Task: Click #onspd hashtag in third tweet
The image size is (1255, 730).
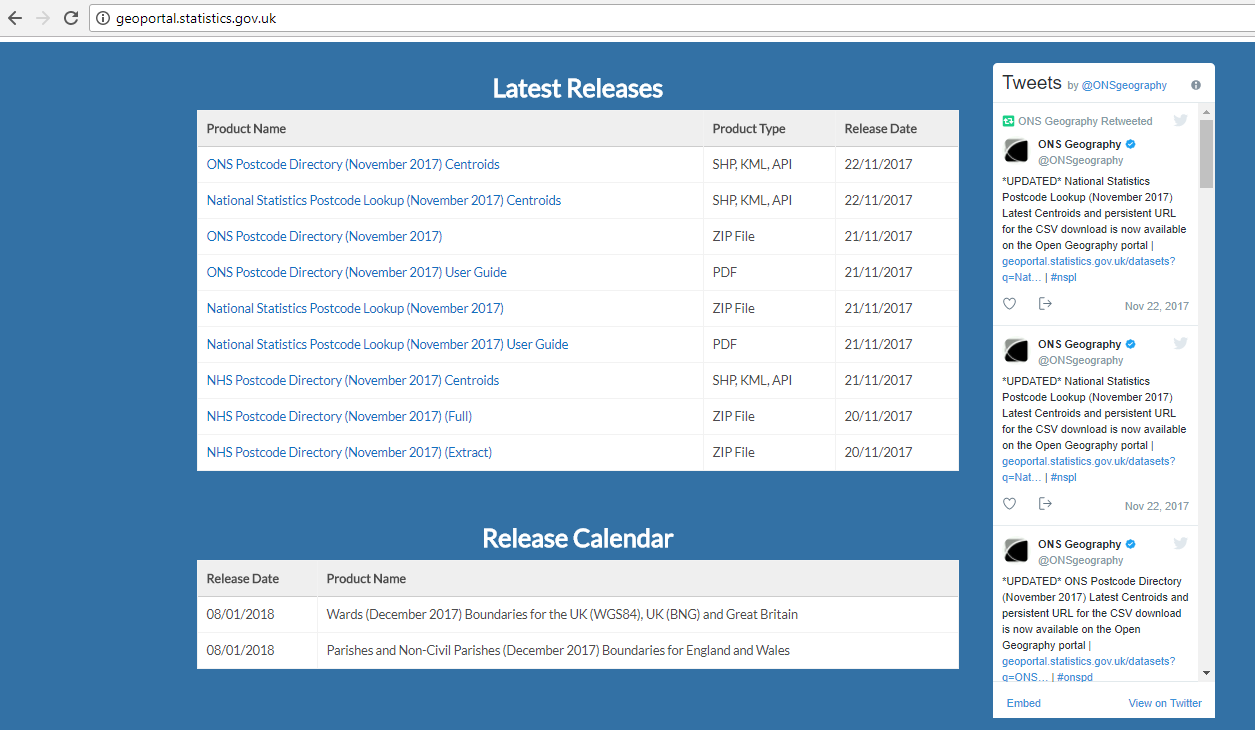Action: 1075,677
